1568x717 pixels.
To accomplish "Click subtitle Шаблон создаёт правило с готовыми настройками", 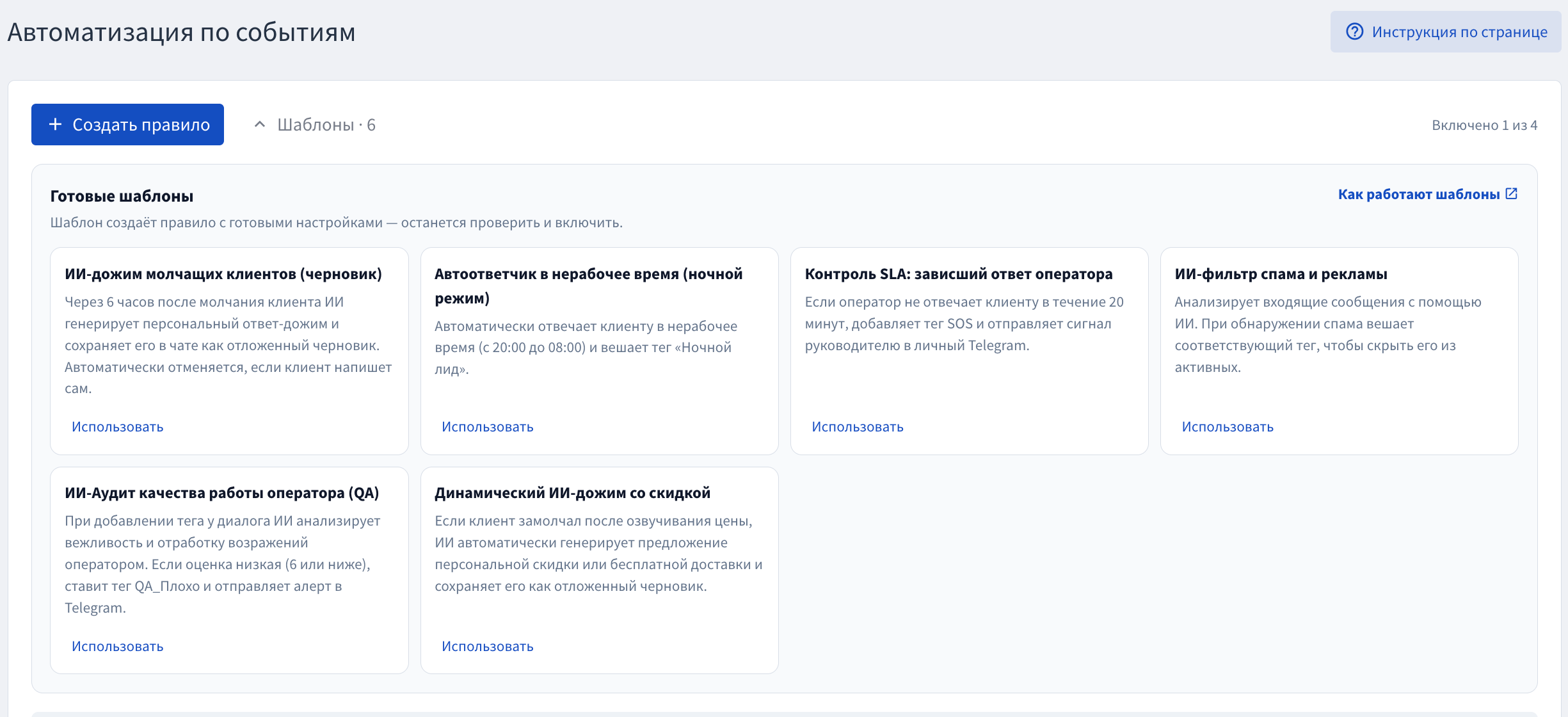I will coord(336,223).
